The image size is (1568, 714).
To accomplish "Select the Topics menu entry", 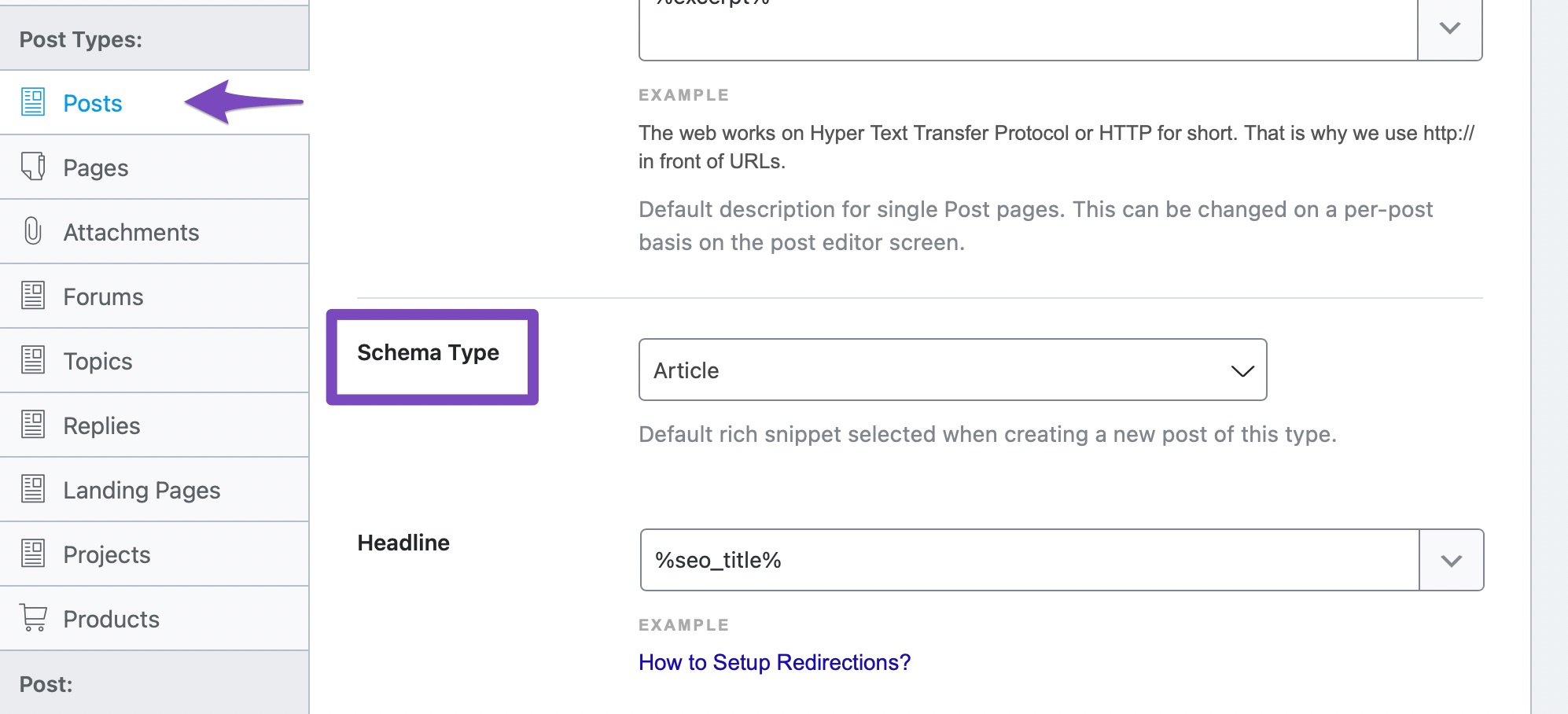I will tap(98, 360).
